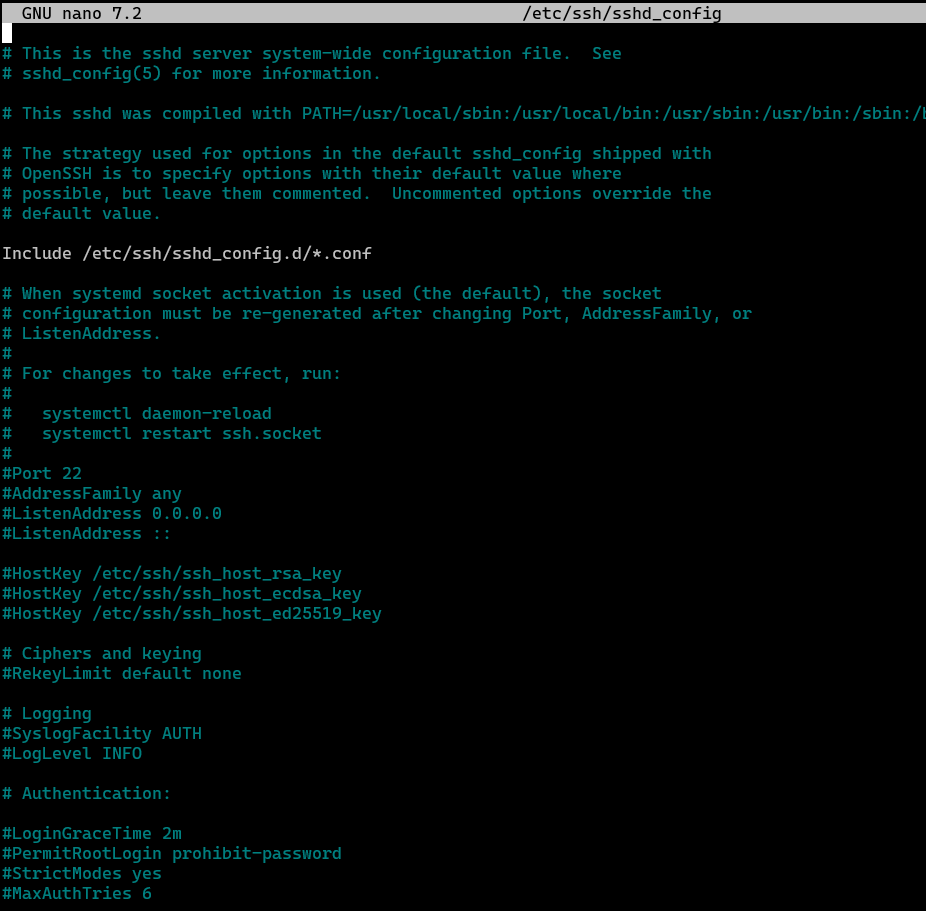Select the #MaxAuthTries 6 line
The height and width of the screenshot is (911, 926).
pos(75,893)
